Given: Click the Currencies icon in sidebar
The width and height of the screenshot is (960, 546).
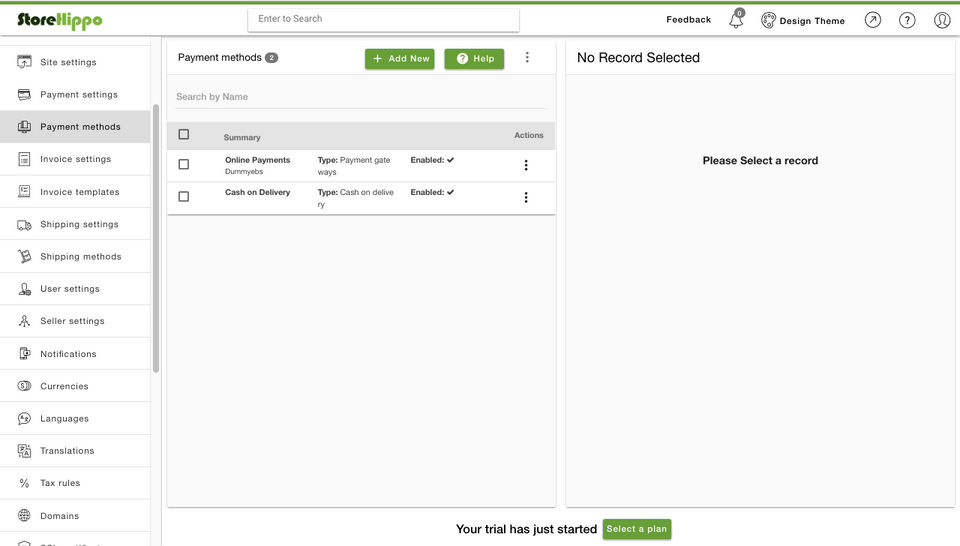Looking at the screenshot, I should tap(24, 386).
